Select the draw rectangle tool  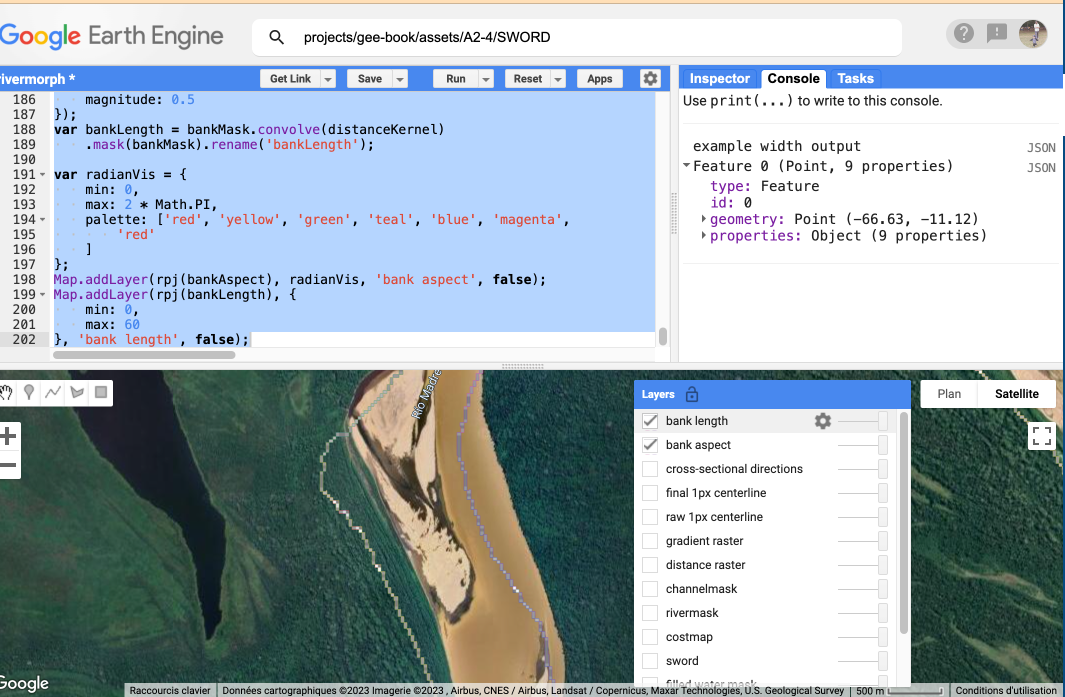(100, 393)
